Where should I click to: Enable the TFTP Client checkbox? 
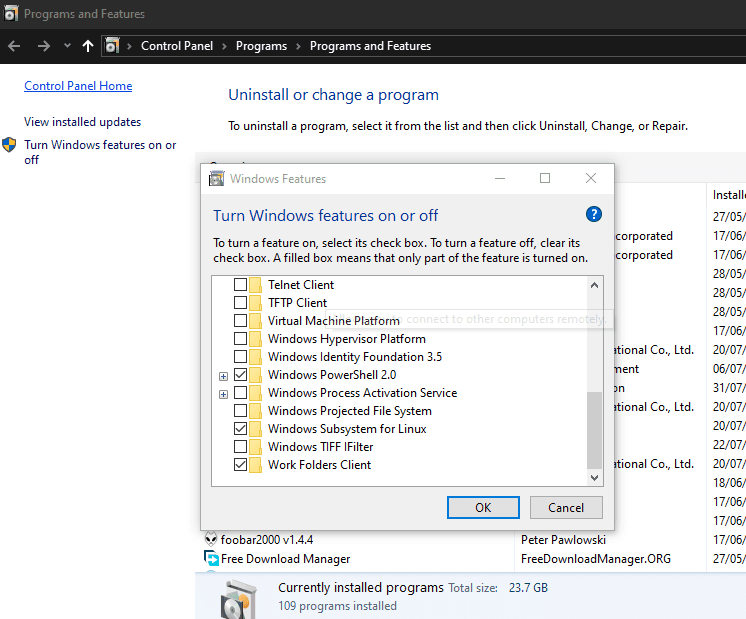[x=240, y=303]
